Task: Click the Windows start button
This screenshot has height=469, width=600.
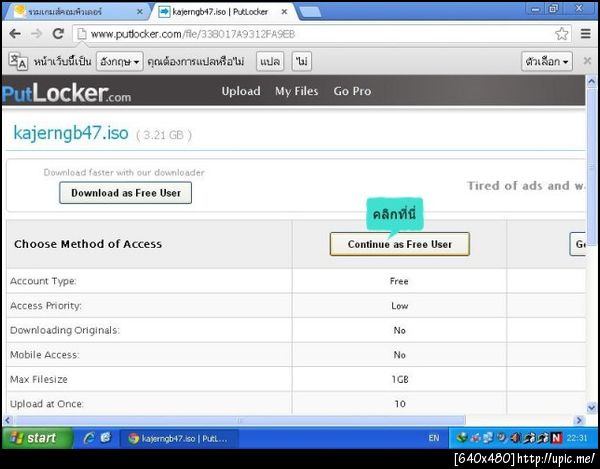Action: coord(36,438)
